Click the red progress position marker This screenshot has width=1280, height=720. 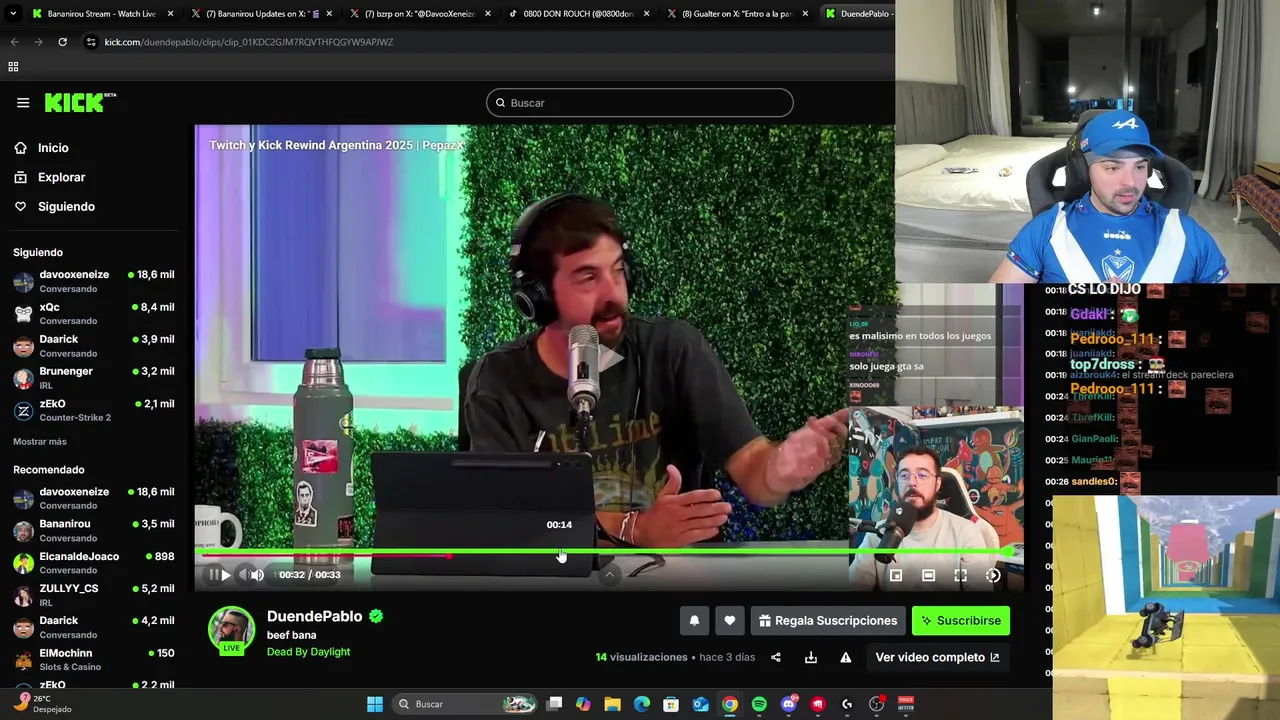449,555
